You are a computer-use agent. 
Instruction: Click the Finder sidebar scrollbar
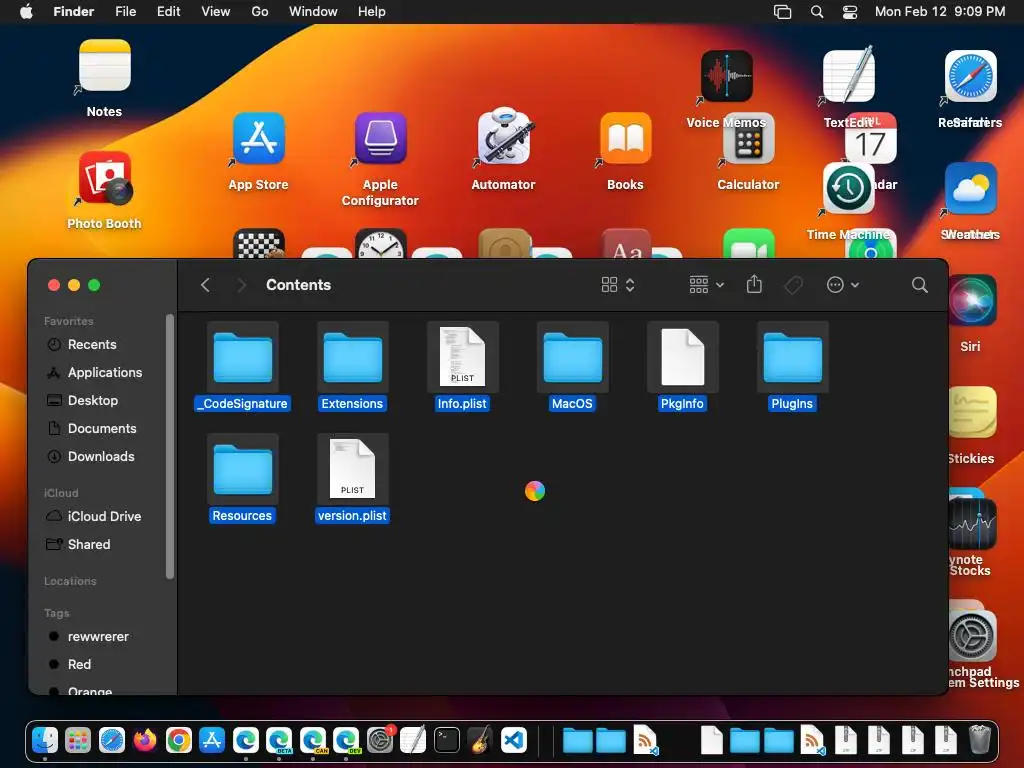tap(170, 447)
